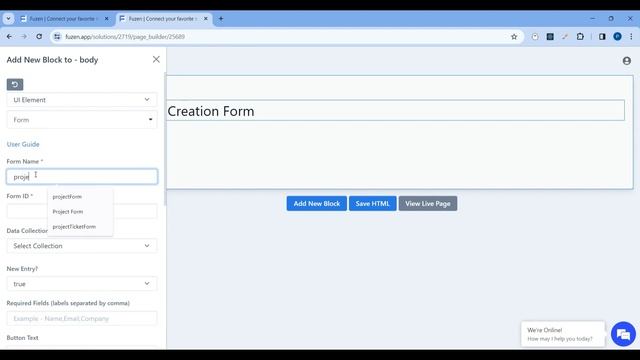Viewport: 640px width, 360px height.
Task: Click the View Live Page button
Action: pyautogui.click(x=428, y=203)
